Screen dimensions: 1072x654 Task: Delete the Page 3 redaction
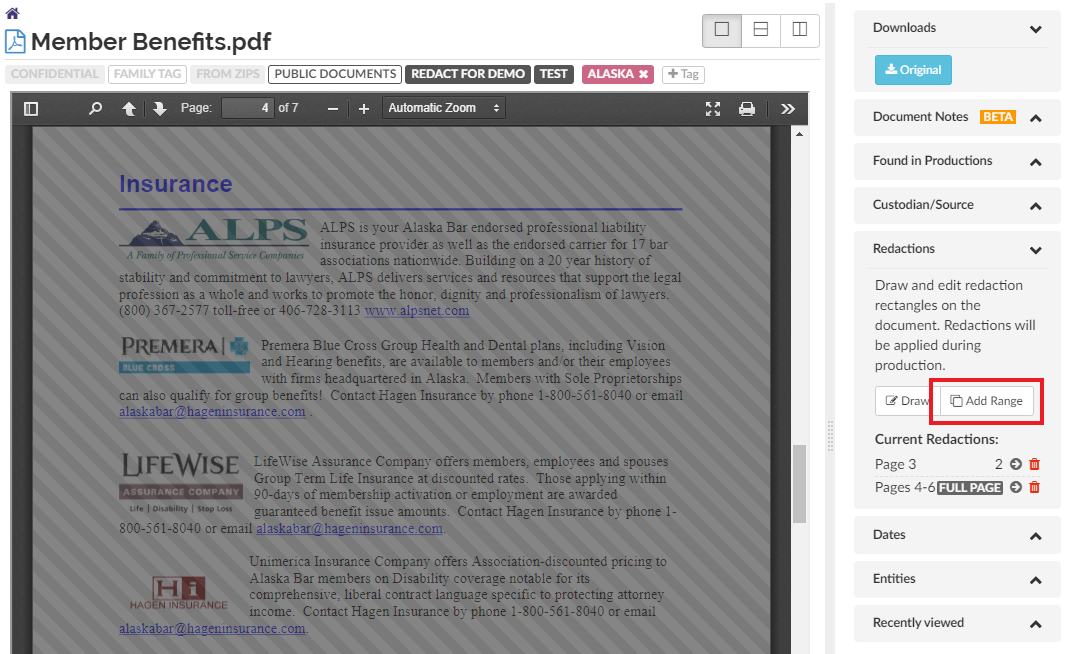[1035, 464]
